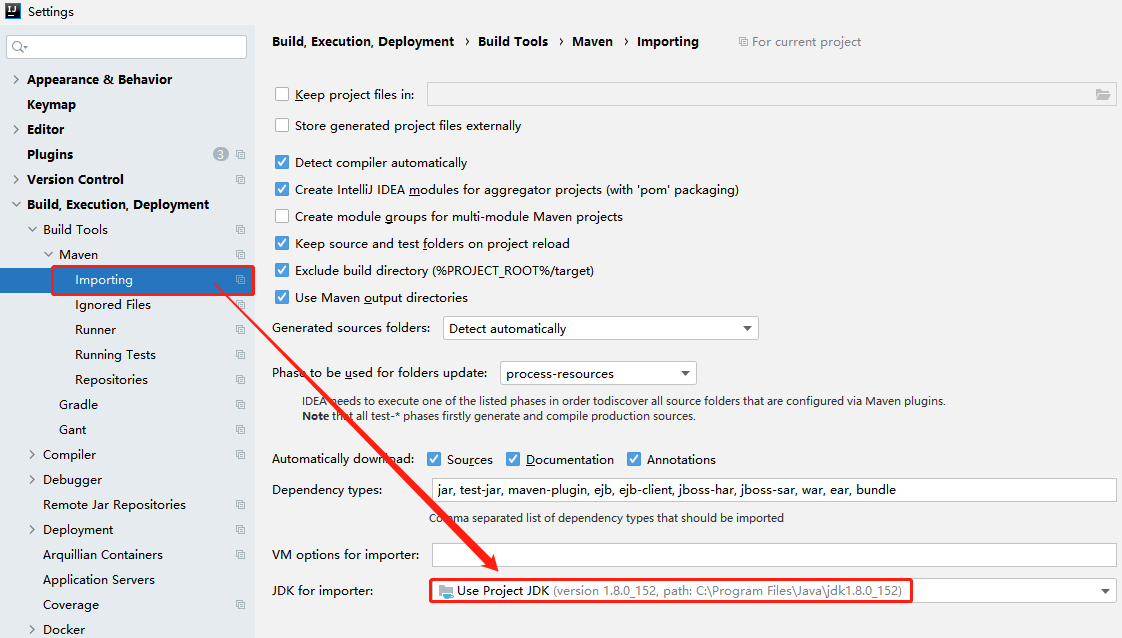Click the Dependency types text field
The width and height of the screenshot is (1122, 638).
pos(774,490)
